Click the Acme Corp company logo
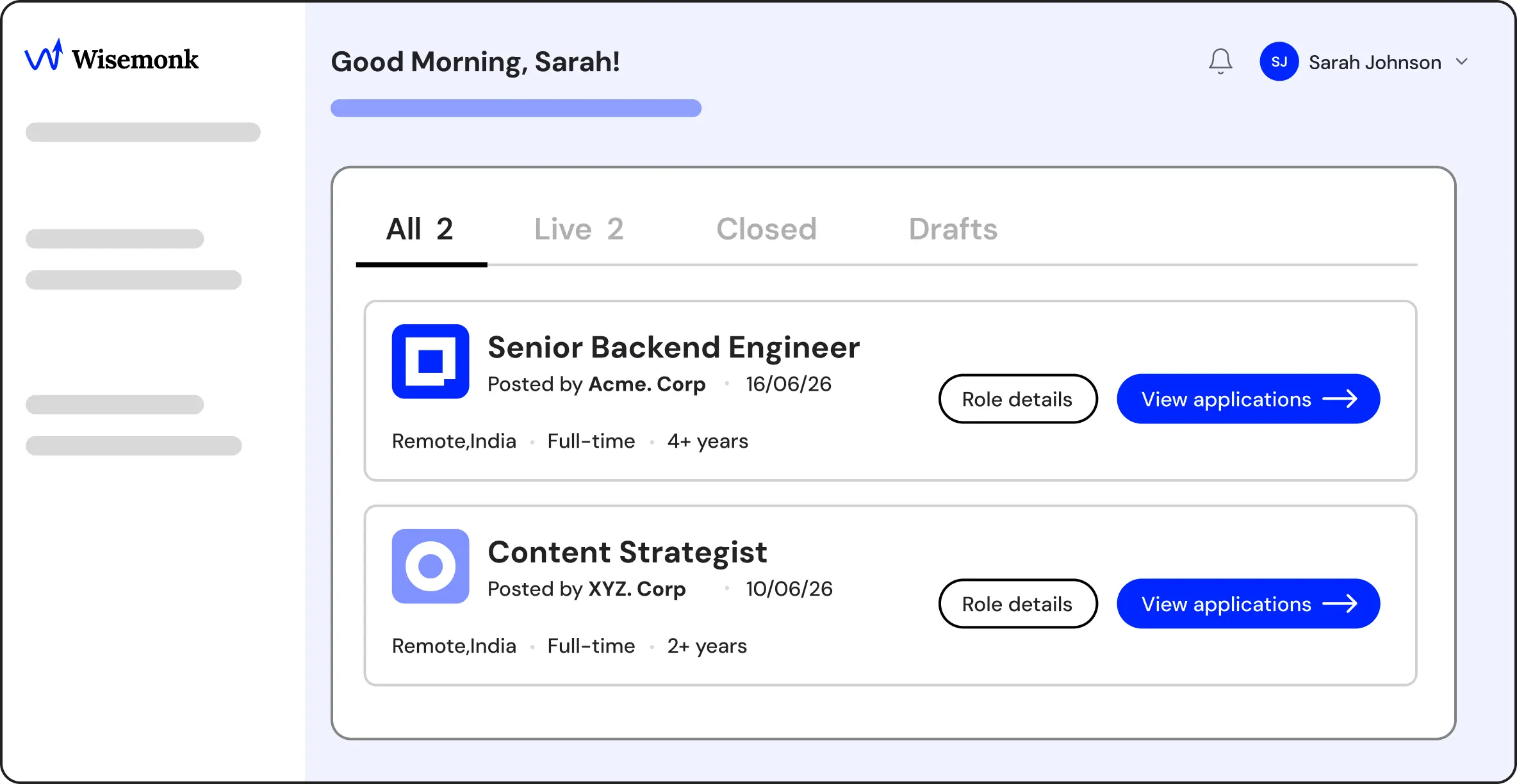1517x784 pixels. pyautogui.click(x=430, y=361)
